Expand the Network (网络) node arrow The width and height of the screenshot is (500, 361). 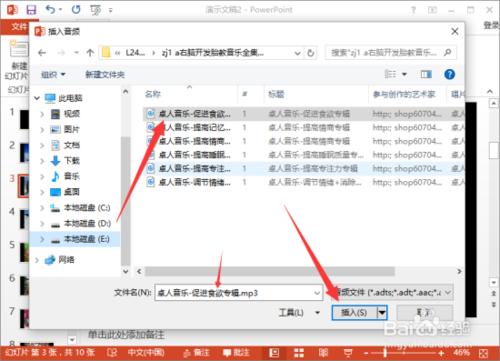[x=37, y=259]
